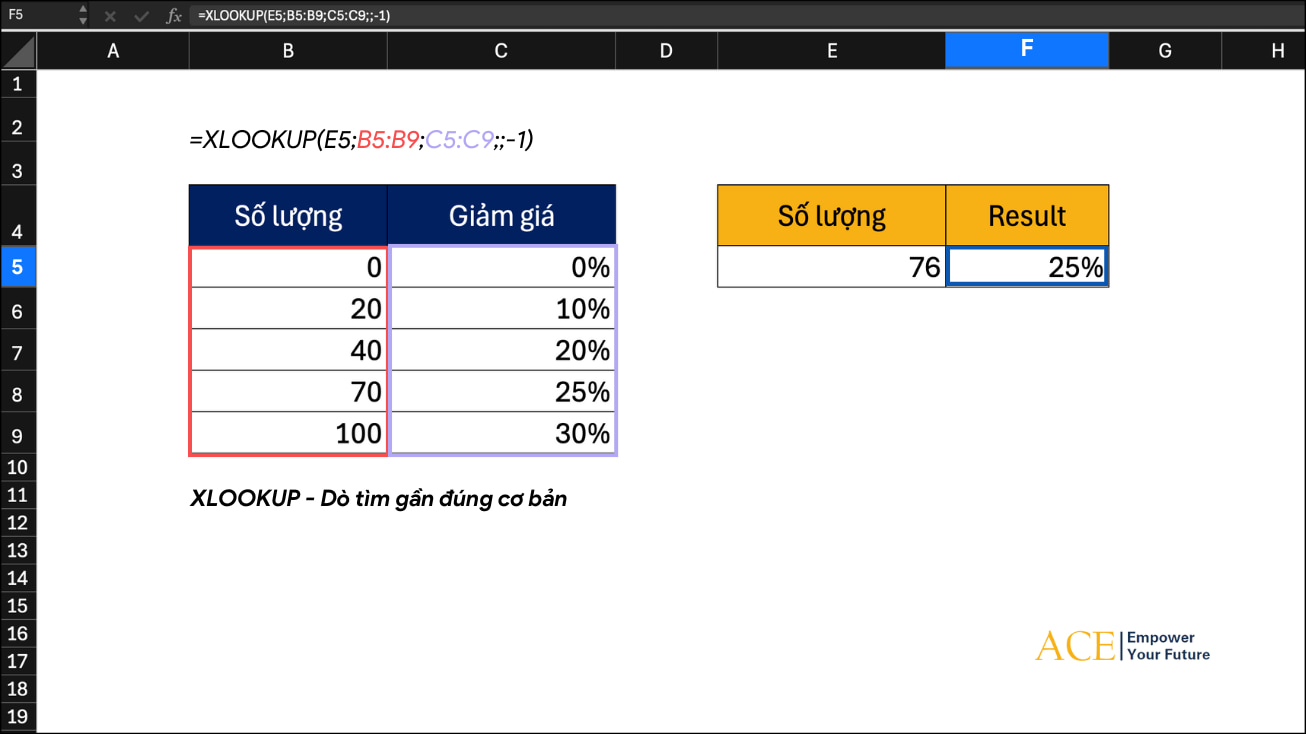Select cell E5 containing 76
Screen dimensions: 1306x734
pos(831,267)
